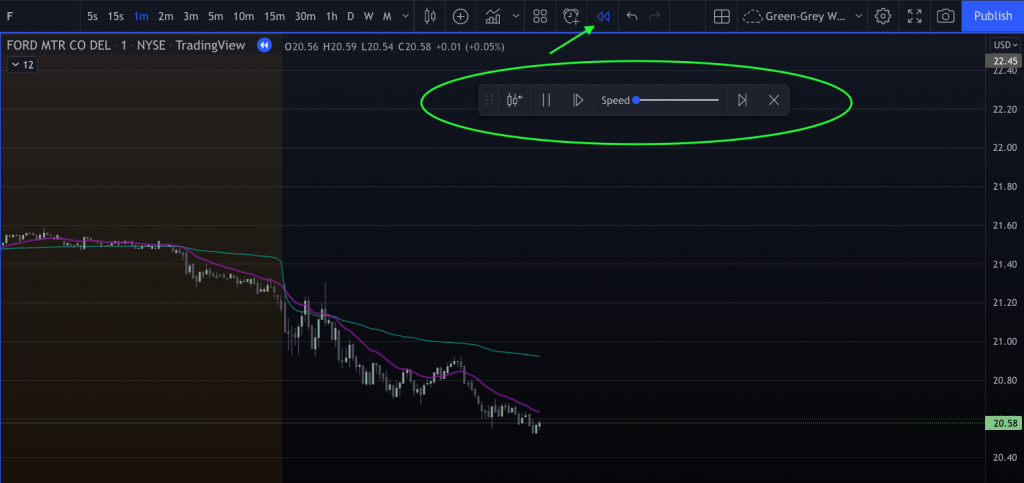Open the USD currency dropdown
This screenshot has height=483, width=1024.
pos(1006,45)
